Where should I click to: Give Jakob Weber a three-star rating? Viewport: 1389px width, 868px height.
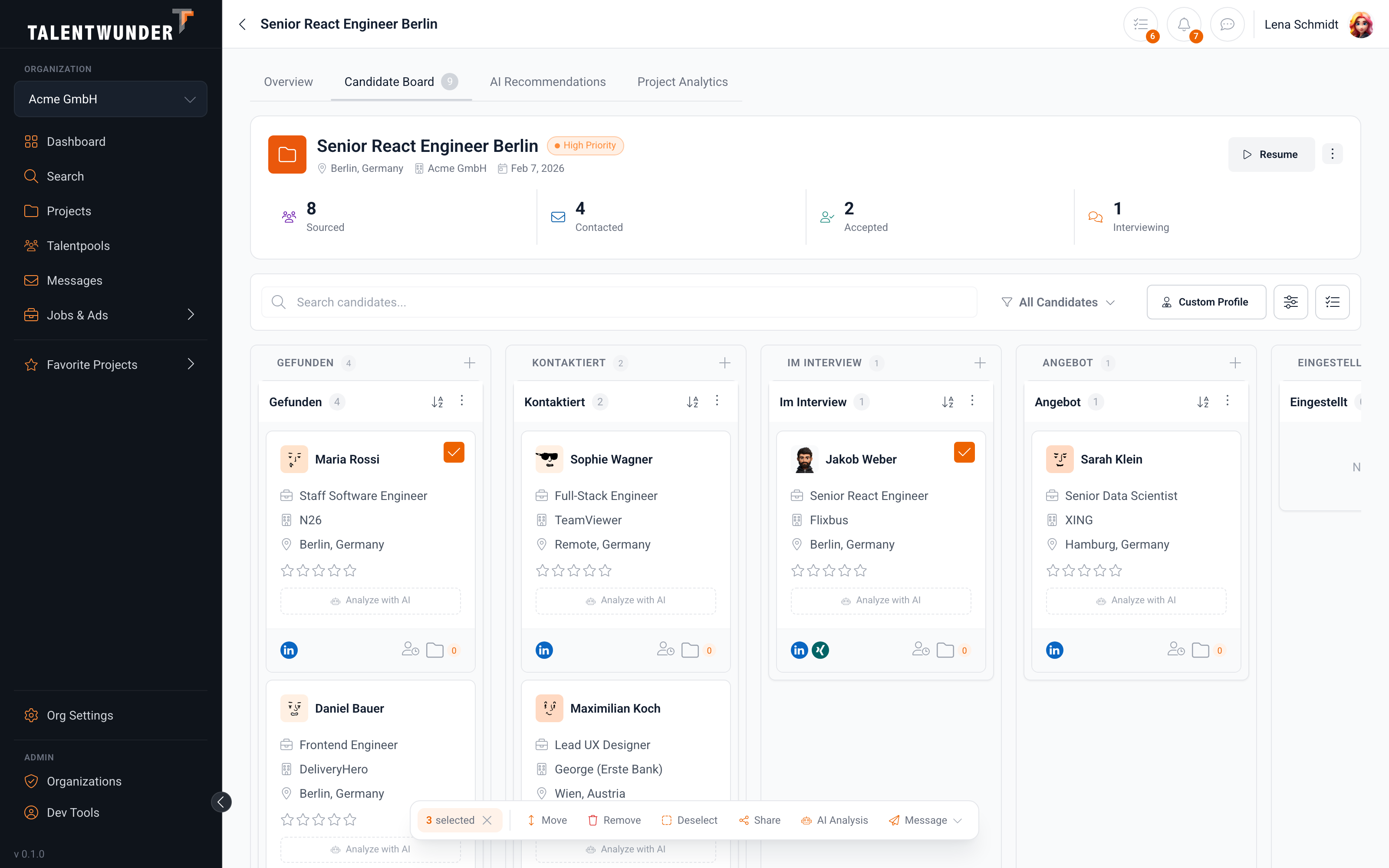pyautogui.click(x=829, y=571)
